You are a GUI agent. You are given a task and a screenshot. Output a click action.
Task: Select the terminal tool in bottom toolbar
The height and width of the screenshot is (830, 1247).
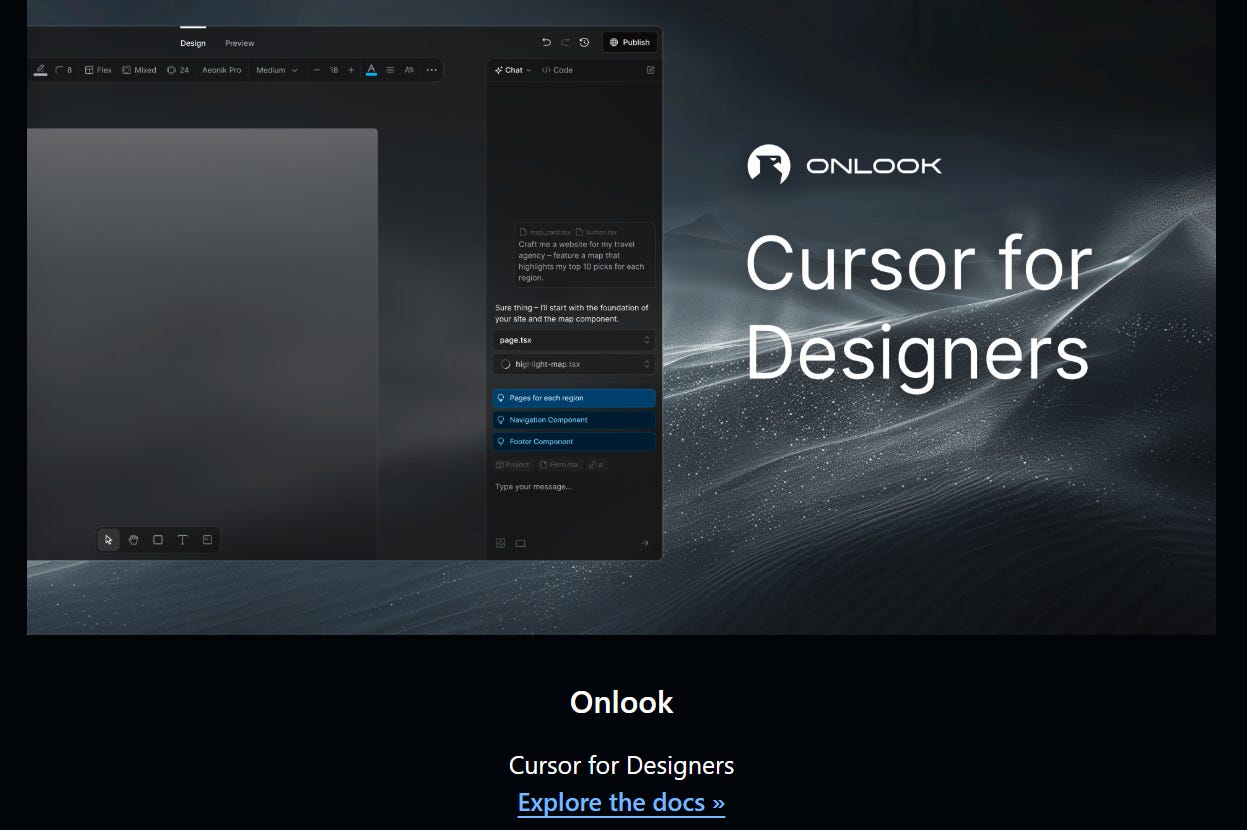(207, 540)
